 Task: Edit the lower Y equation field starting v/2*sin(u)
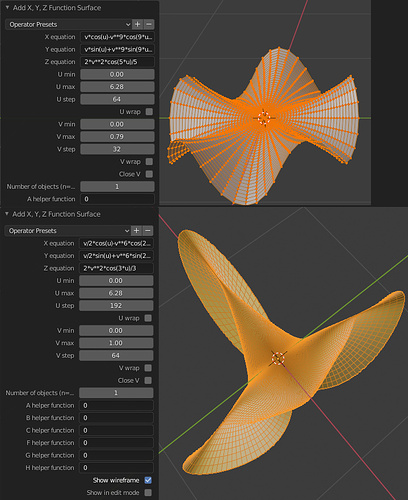(116, 256)
